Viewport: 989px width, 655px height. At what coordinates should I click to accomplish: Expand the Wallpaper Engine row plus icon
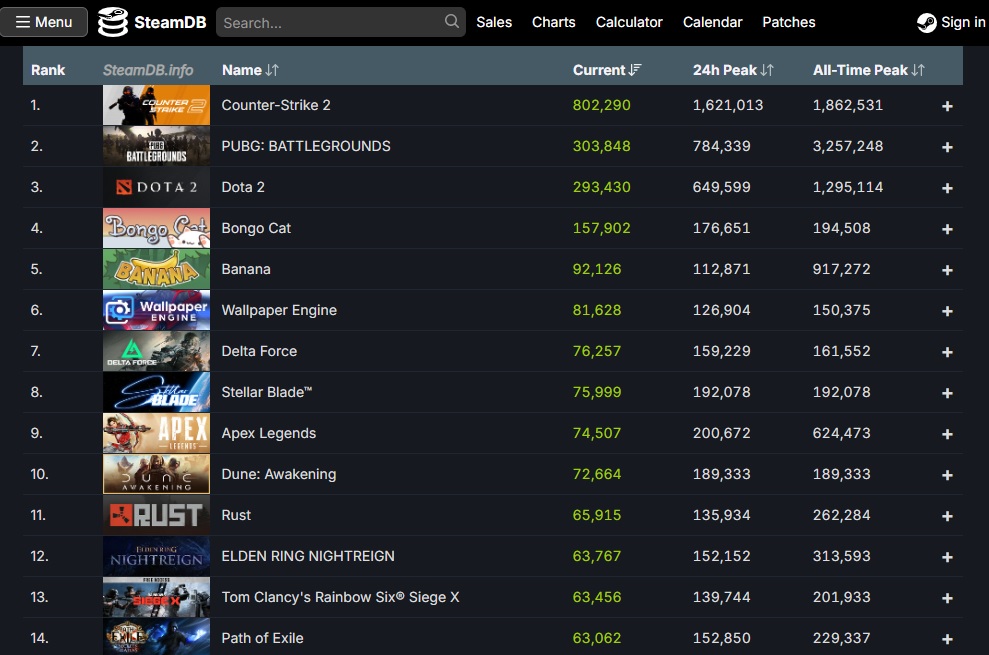point(947,311)
